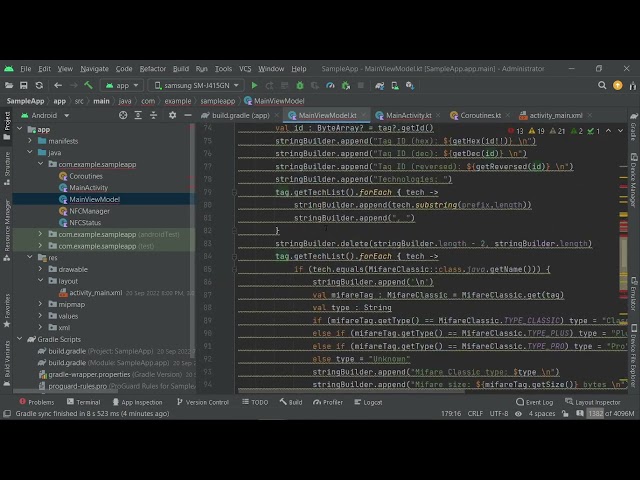Hide the Project panel with minus icon

tap(188, 116)
